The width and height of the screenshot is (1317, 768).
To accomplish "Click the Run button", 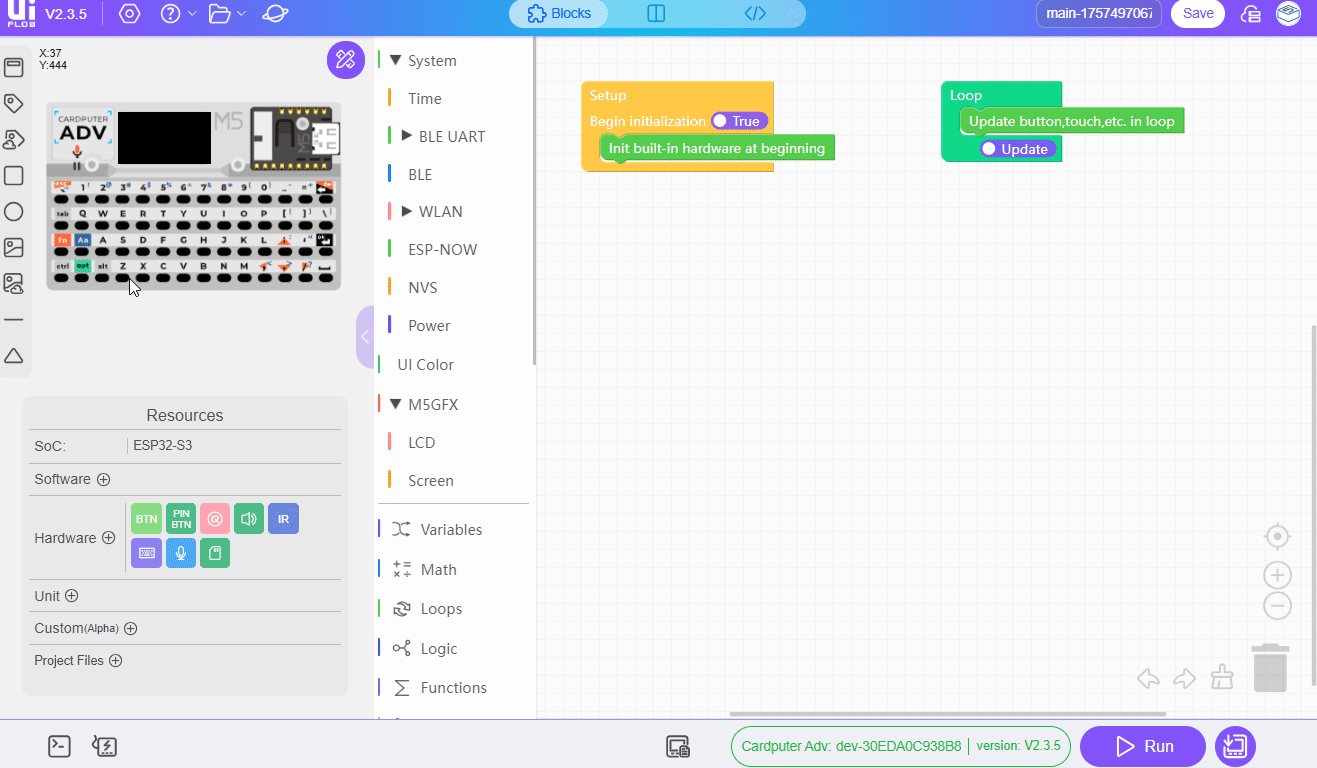I will pyautogui.click(x=1143, y=746).
